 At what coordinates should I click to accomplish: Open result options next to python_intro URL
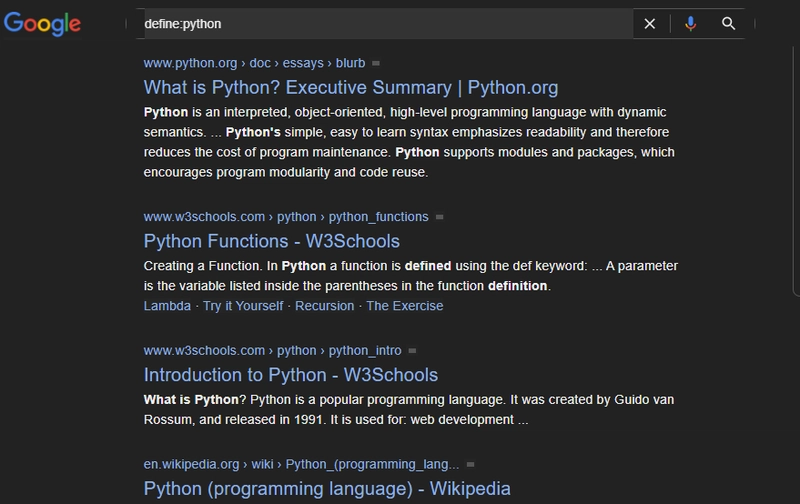click(x=412, y=351)
